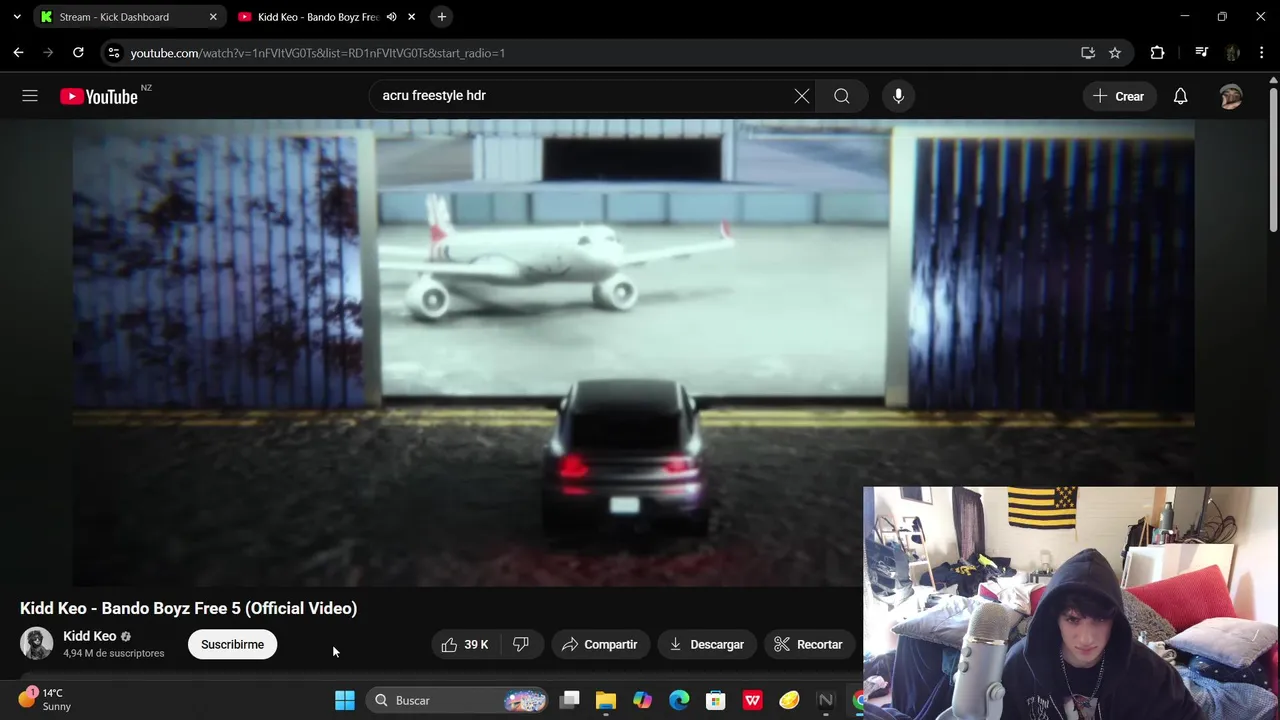Install the app via address bar install icon
This screenshot has height=720, width=1280.
tap(1088, 53)
